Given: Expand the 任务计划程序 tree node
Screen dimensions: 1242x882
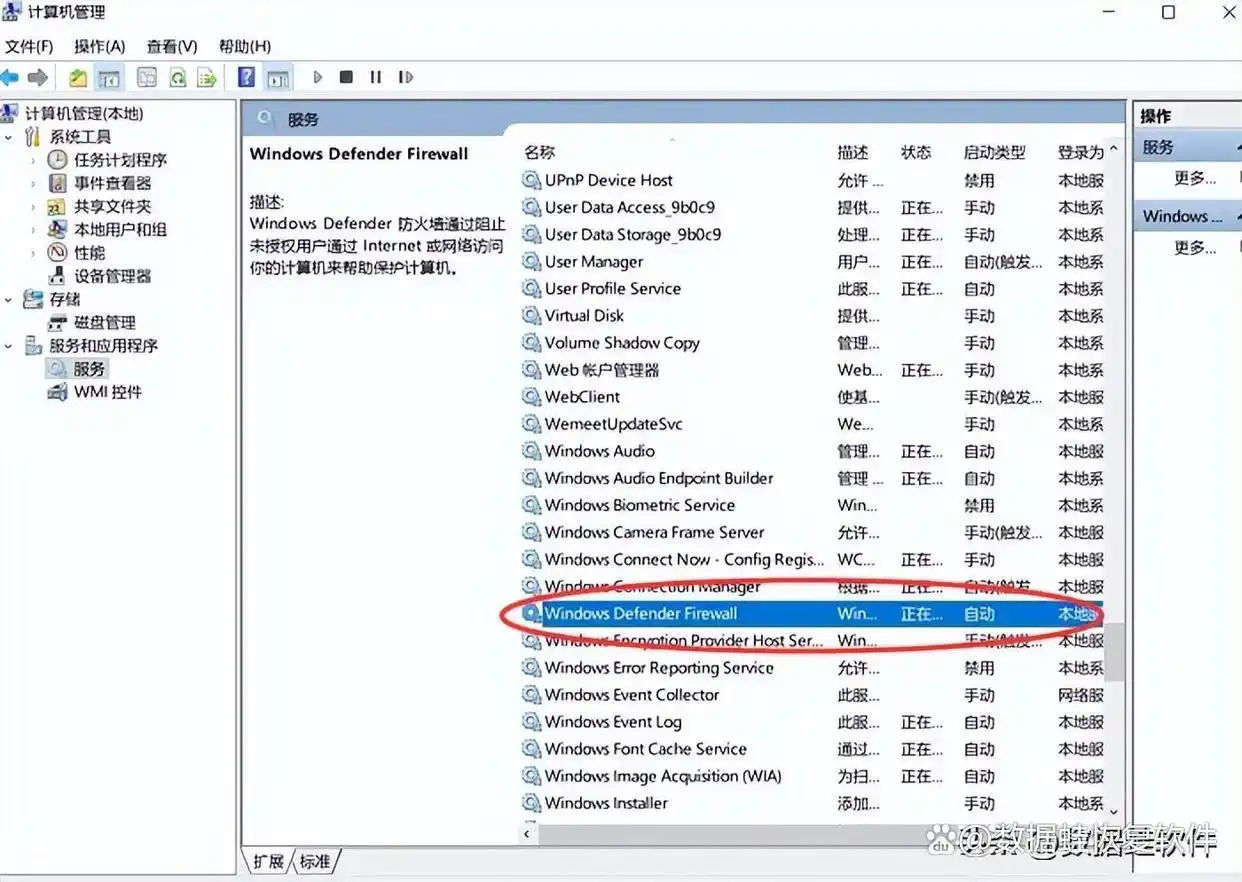Looking at the screenshot, I should [x=34, y=160].
